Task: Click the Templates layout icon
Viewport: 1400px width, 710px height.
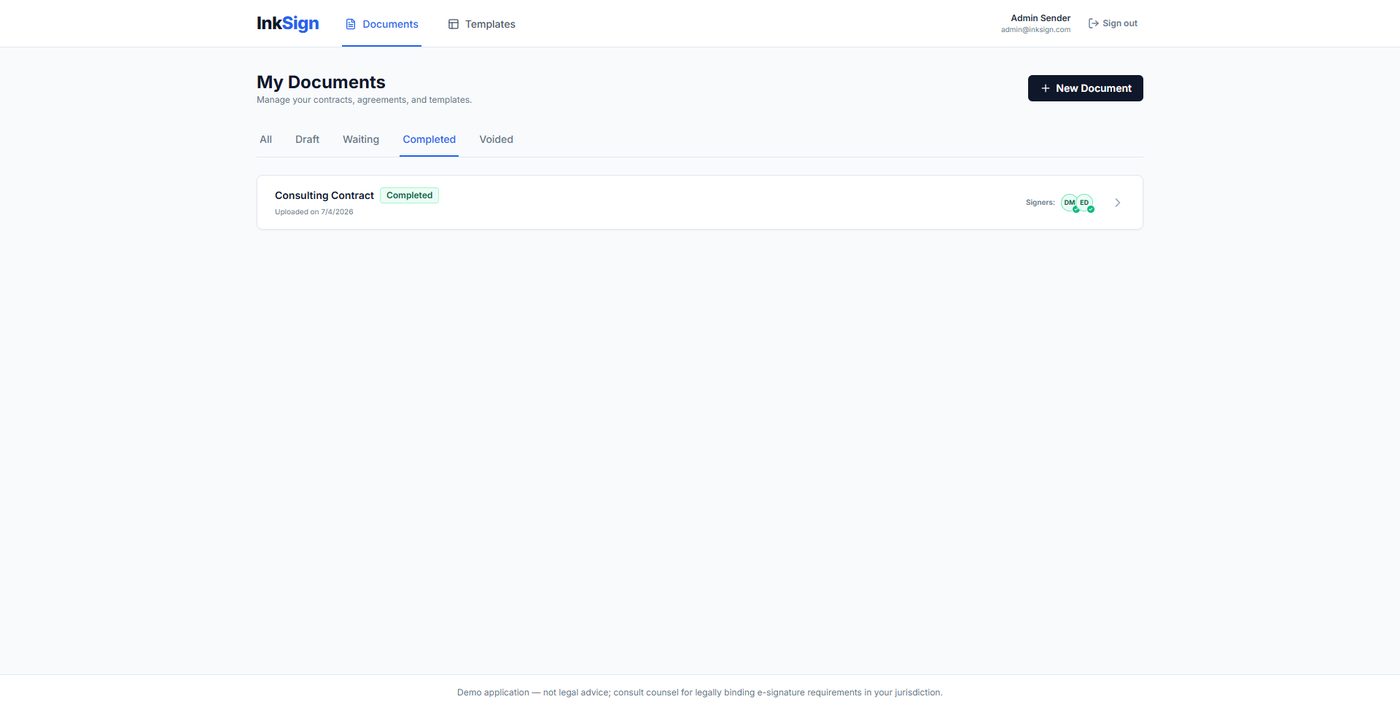Action: pos(453,24)
